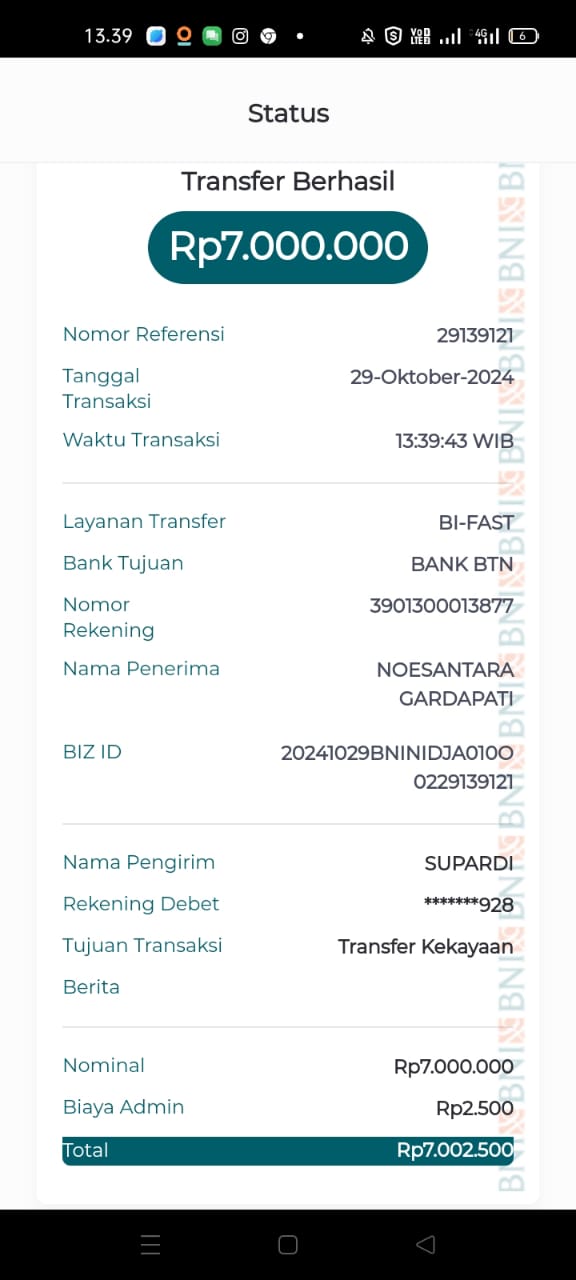
Task: Tap the Status page title
Action: [288, 113]
